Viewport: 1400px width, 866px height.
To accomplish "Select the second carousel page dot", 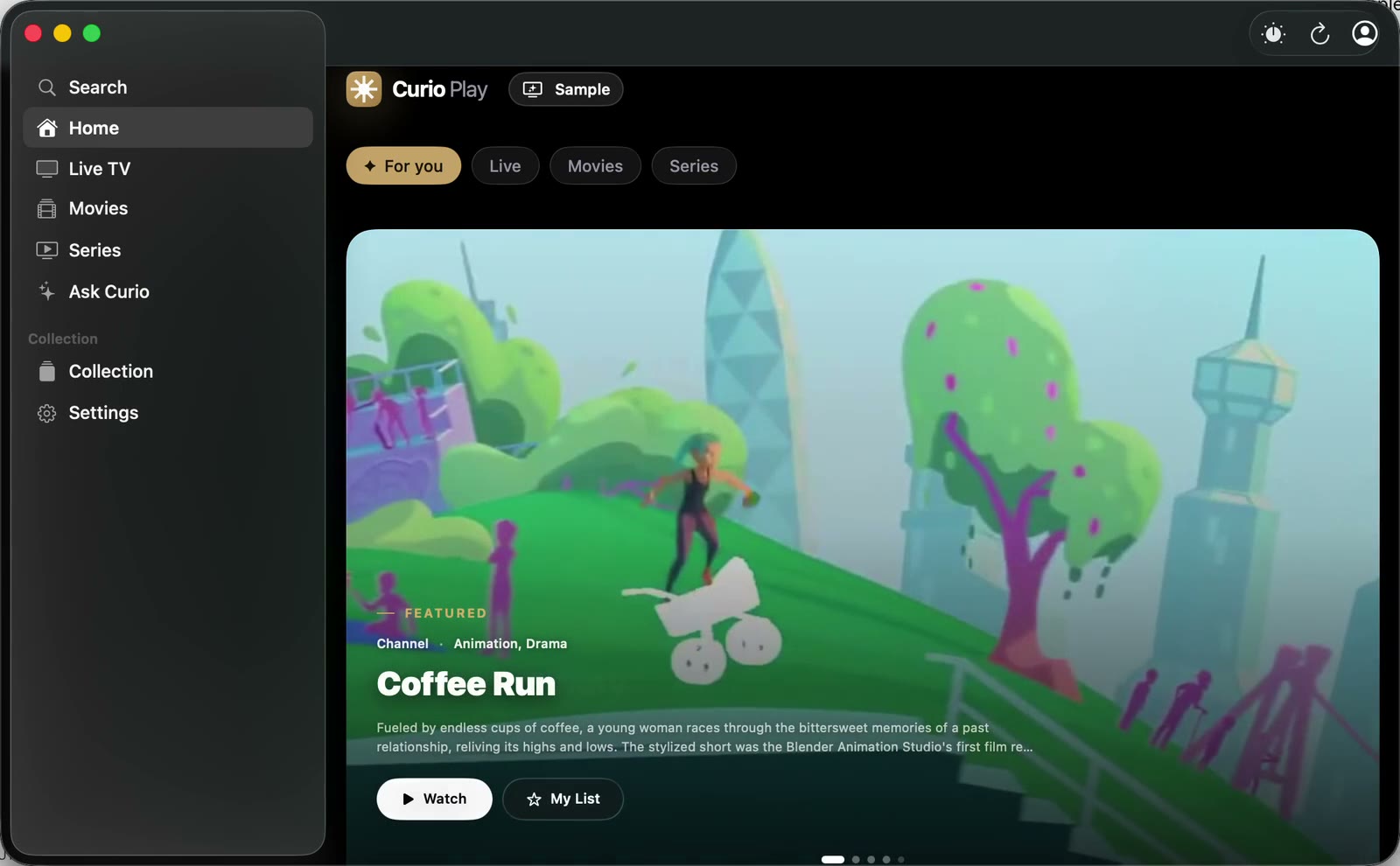I will coord(856,859).
